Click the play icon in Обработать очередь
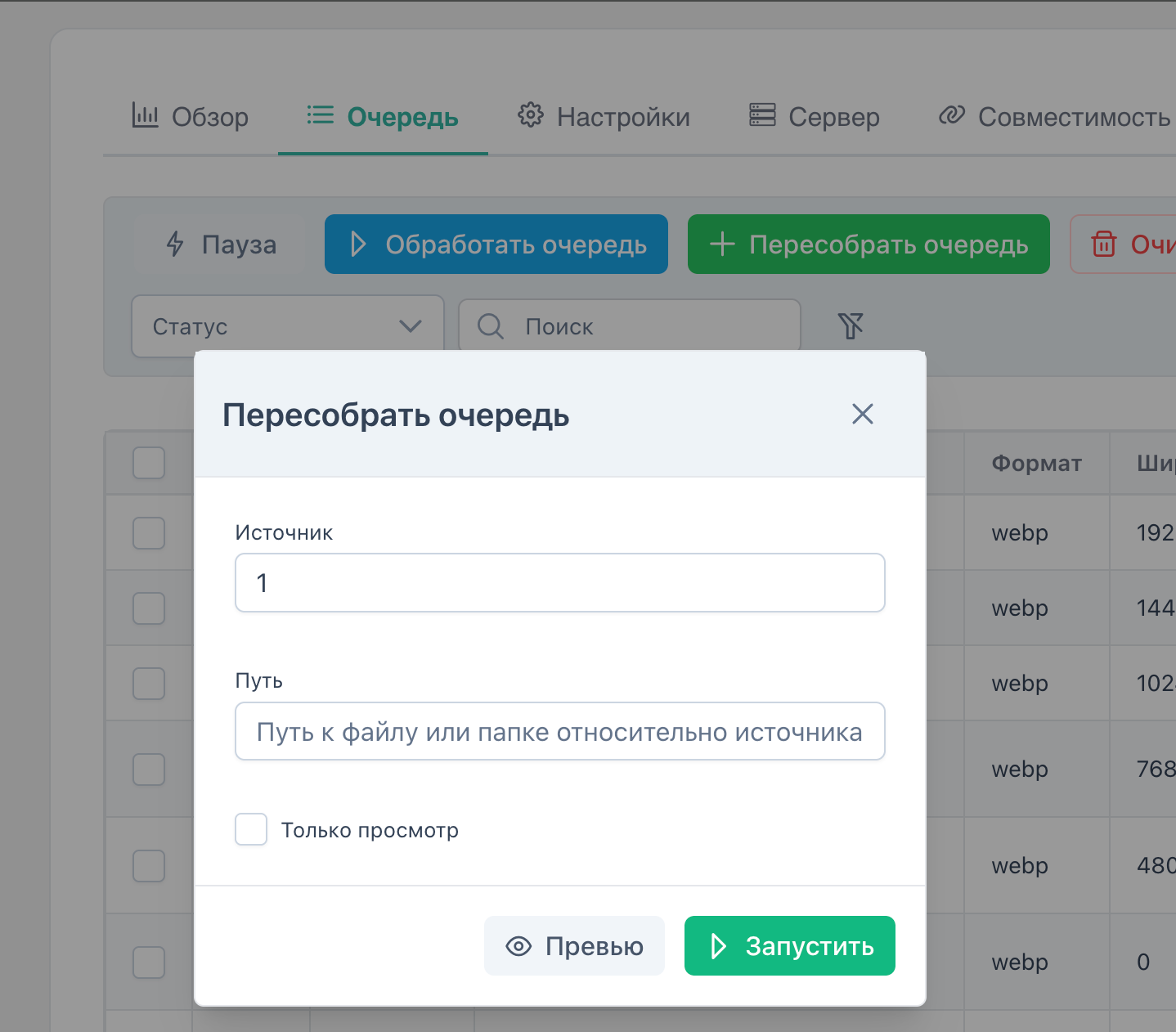Viewport: 1176px width, 1032px height. [357, 244]
